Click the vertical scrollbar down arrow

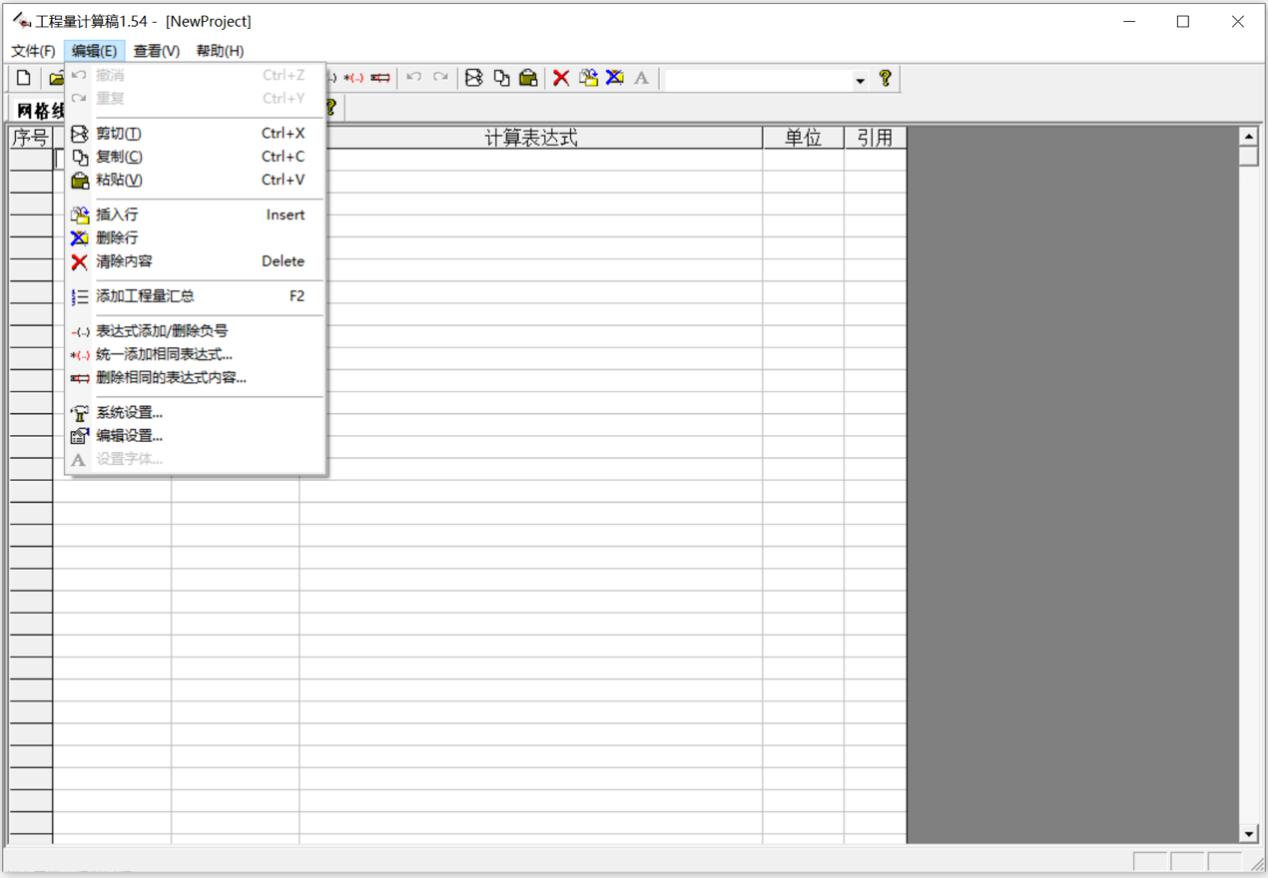click(1248, 833)
